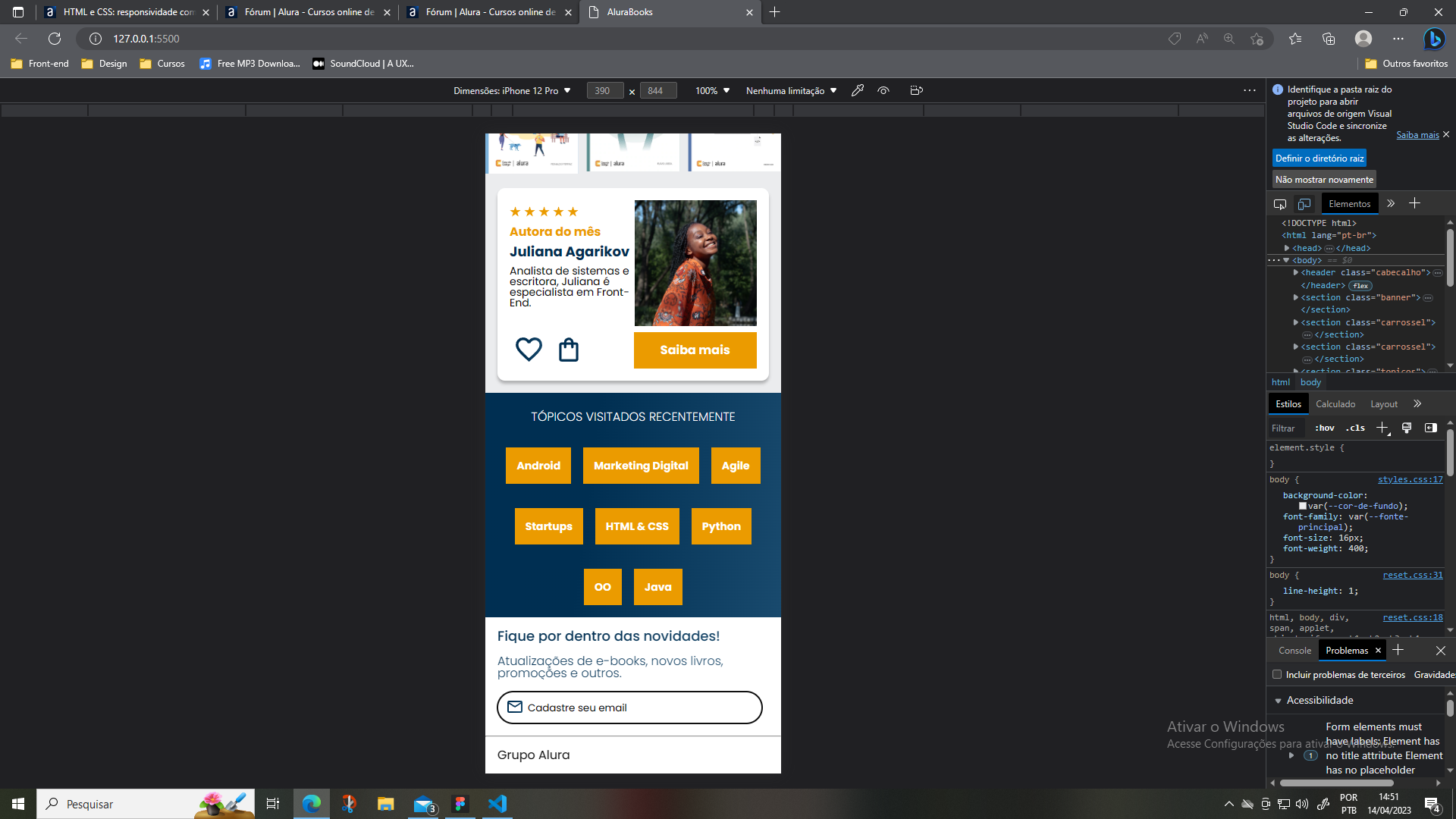
Task: Open the paintbrush rendering emulation icon
Action: (1407, 428)
